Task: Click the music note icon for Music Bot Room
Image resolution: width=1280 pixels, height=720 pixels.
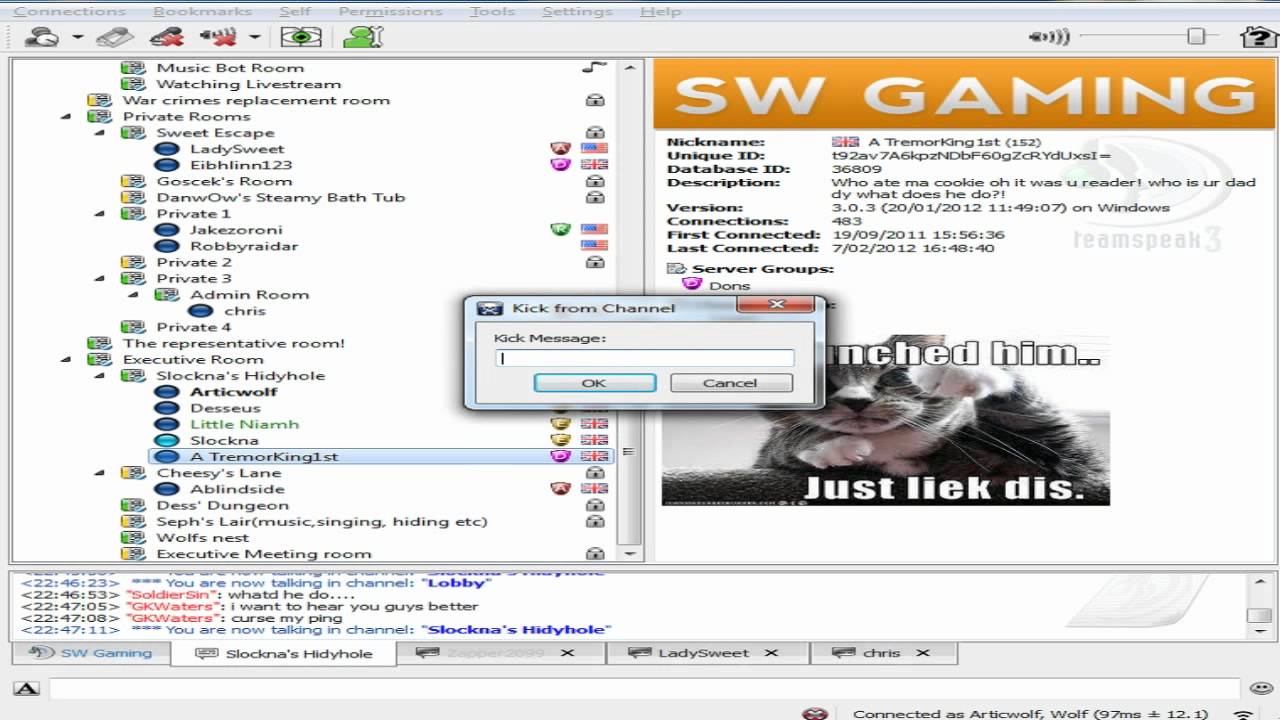Action: [x=594, y=68]
